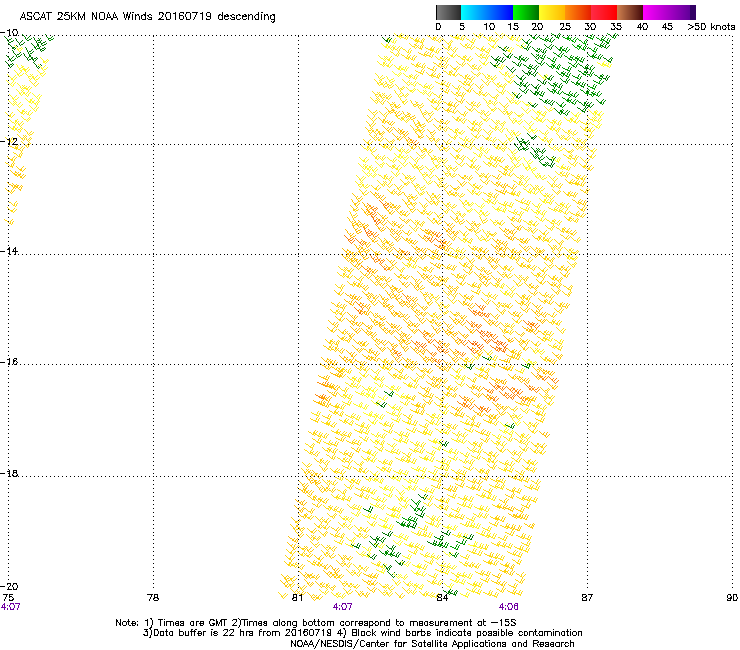The image size is (740, 650).
Task: Click the -20 latitude axis label
Action: (x=10, y=586)
